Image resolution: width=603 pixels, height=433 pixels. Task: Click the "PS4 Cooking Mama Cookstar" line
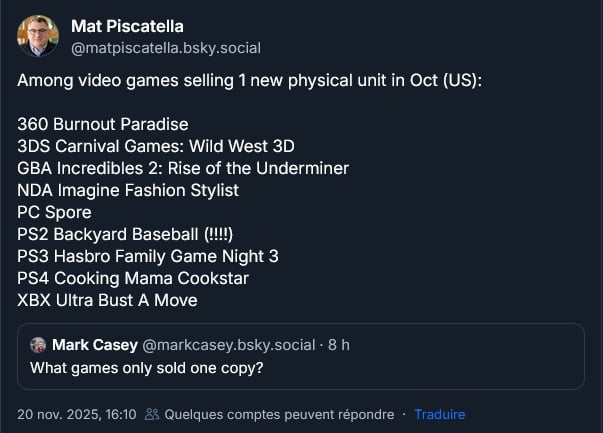(x=133, y=278)
